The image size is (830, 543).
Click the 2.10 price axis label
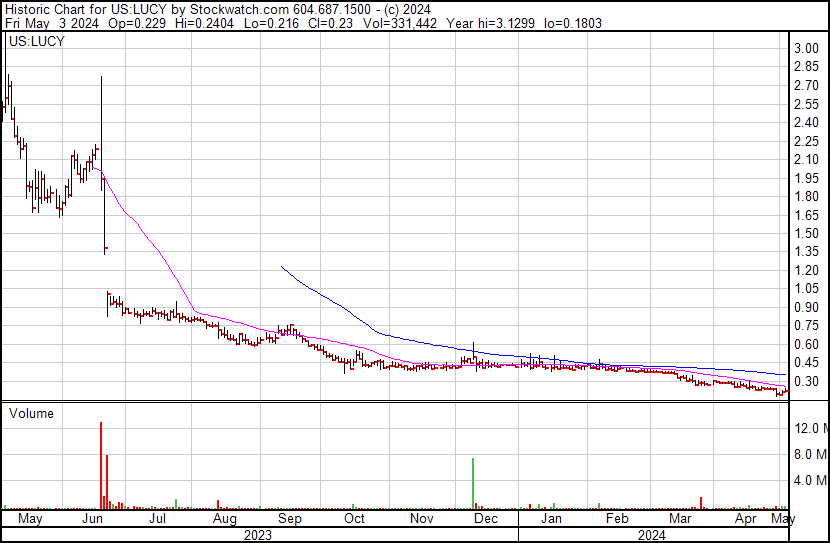click(806, 159)
